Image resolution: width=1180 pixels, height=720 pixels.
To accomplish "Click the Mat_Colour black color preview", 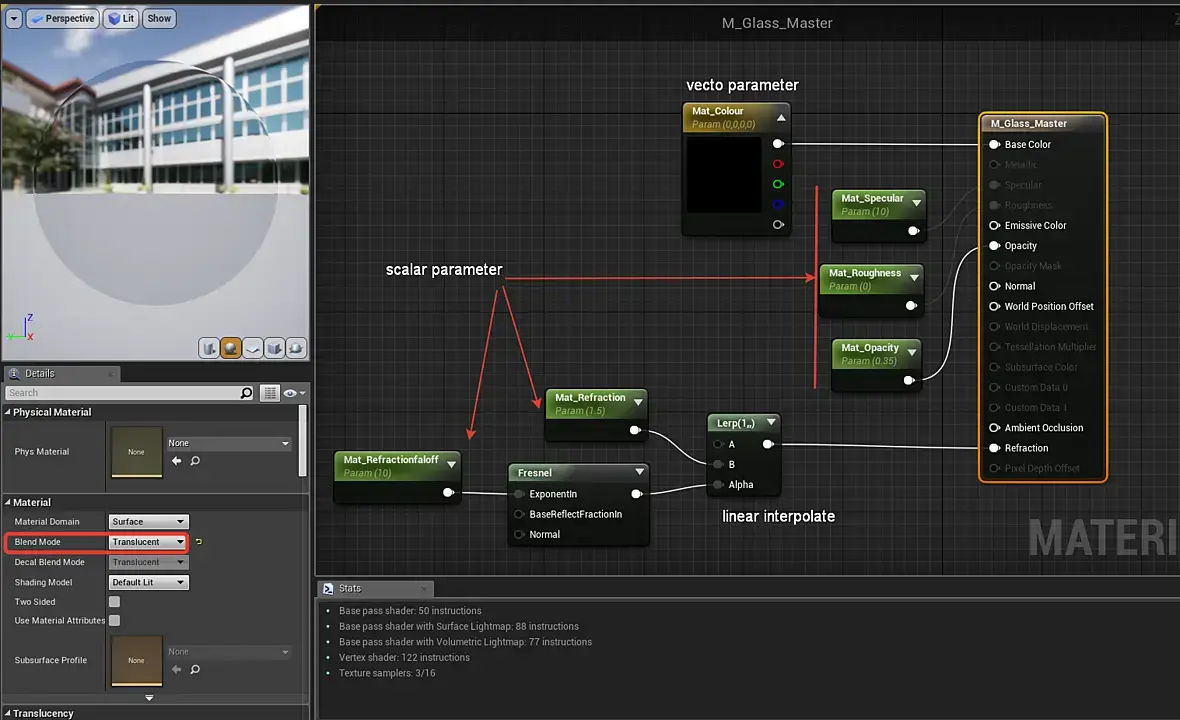I will [724, 175].
